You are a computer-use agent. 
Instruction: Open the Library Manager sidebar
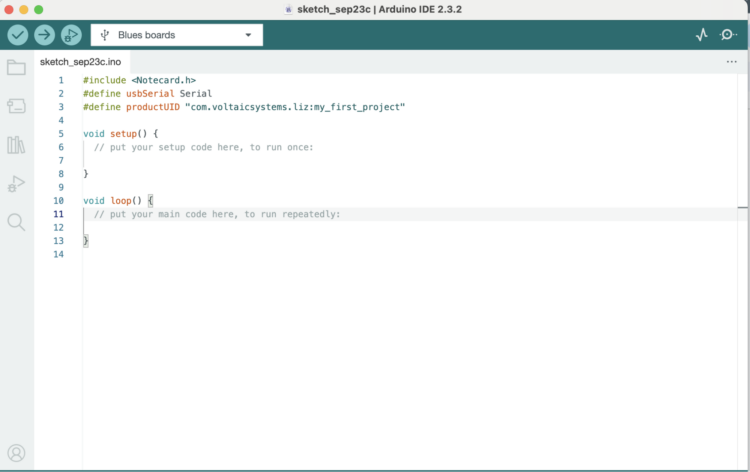[16, 145]
